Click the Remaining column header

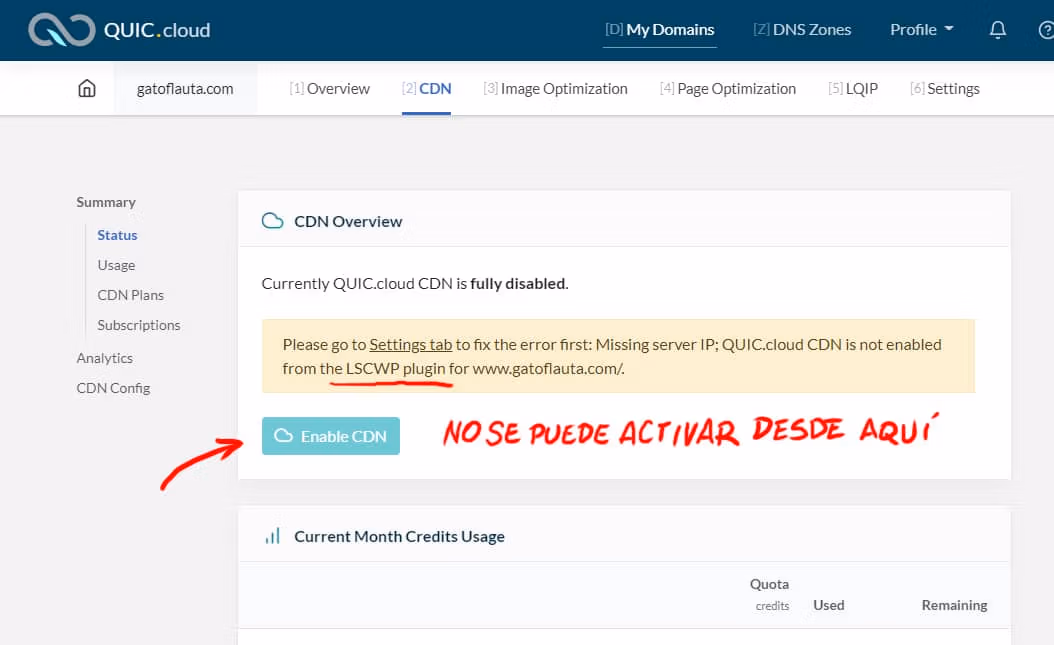[955, 605]
